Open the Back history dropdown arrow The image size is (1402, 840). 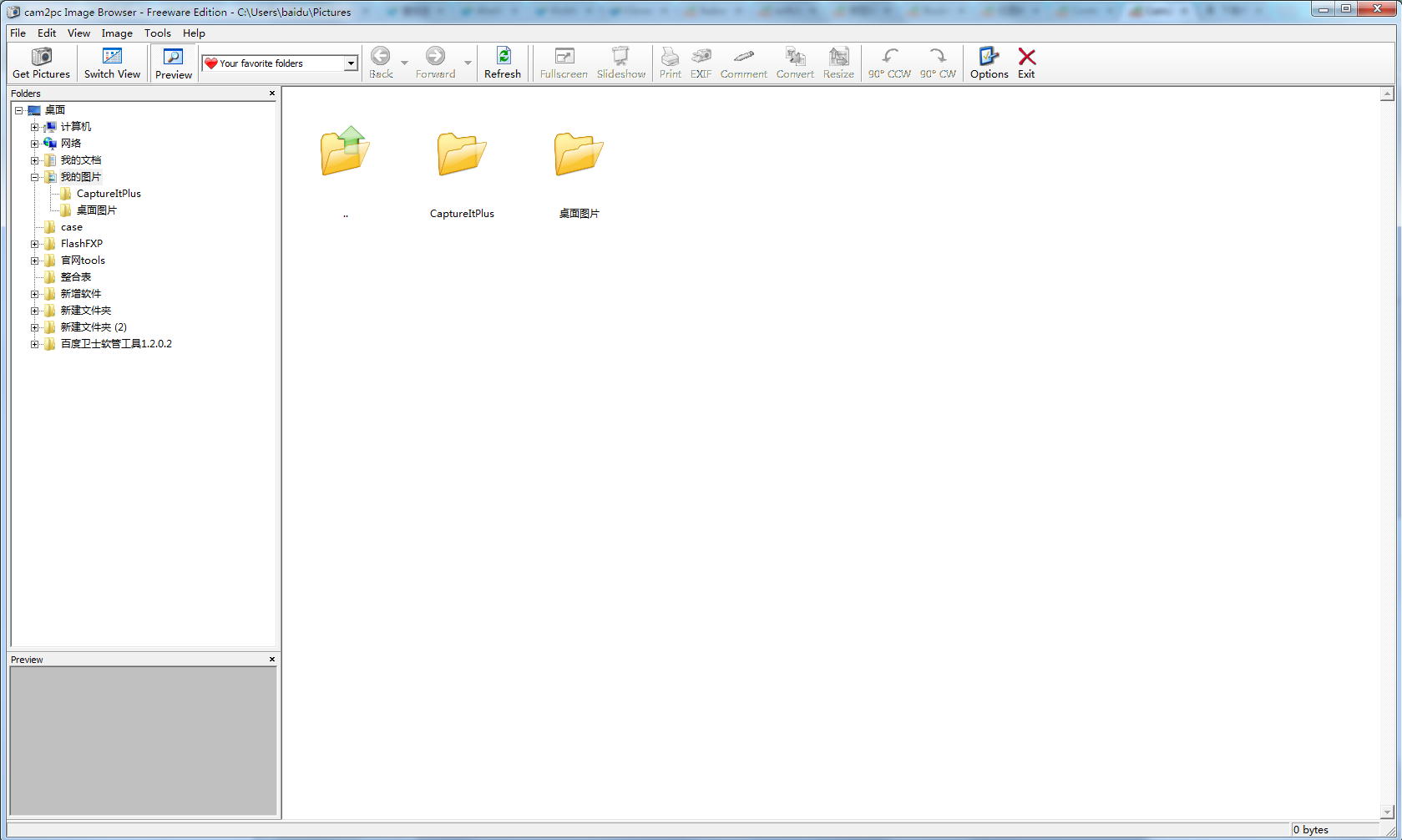pyautogui.click(x=404, y=63)
